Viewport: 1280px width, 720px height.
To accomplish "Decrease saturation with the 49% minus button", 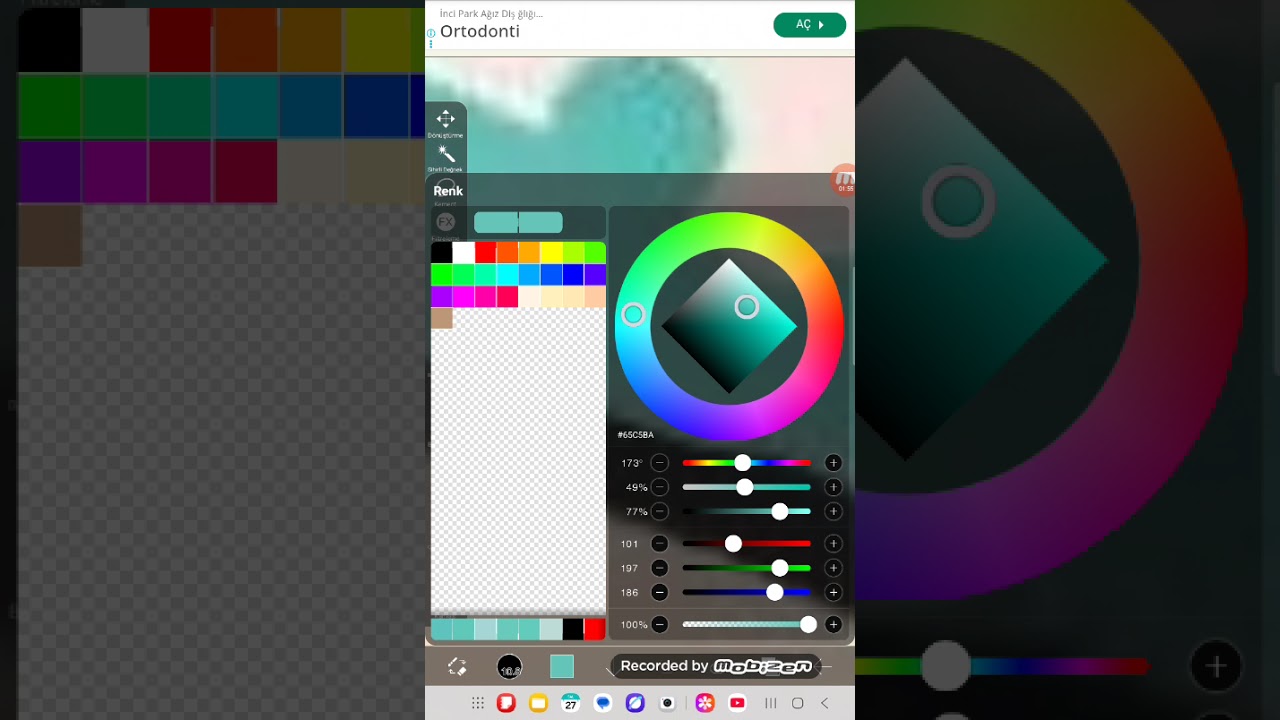I will click(660, 487).
